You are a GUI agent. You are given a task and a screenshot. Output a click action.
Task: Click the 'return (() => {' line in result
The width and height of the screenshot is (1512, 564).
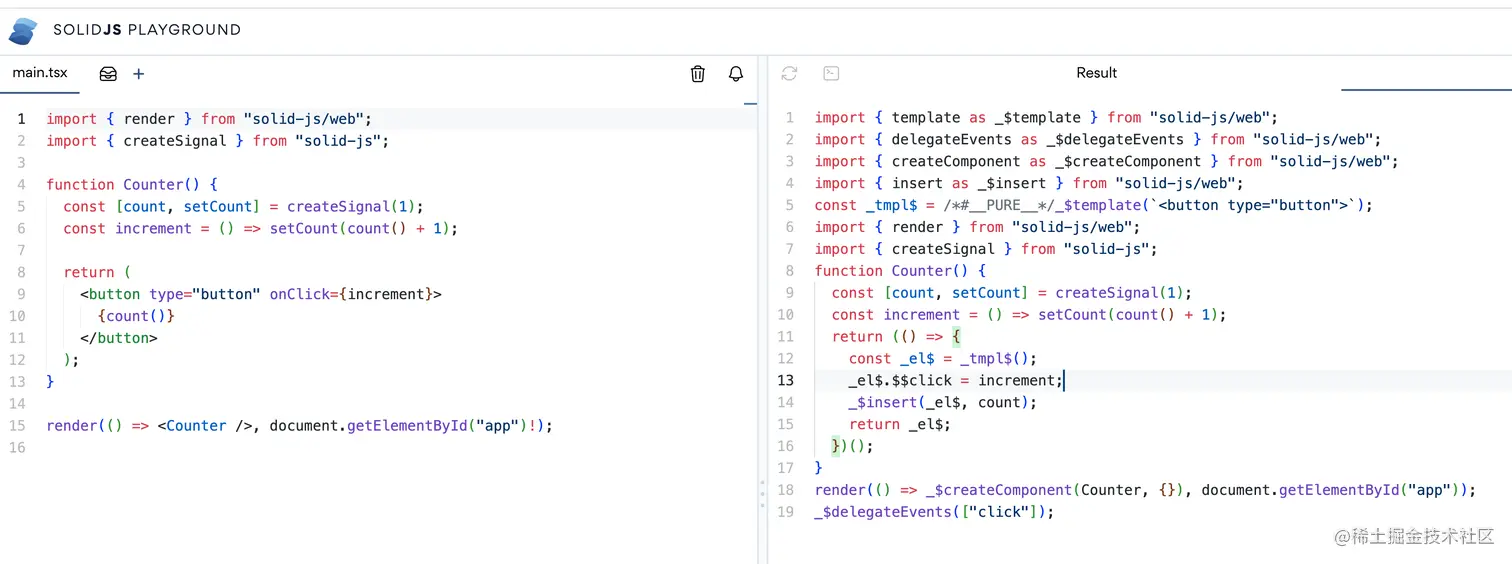pos(896,336)
